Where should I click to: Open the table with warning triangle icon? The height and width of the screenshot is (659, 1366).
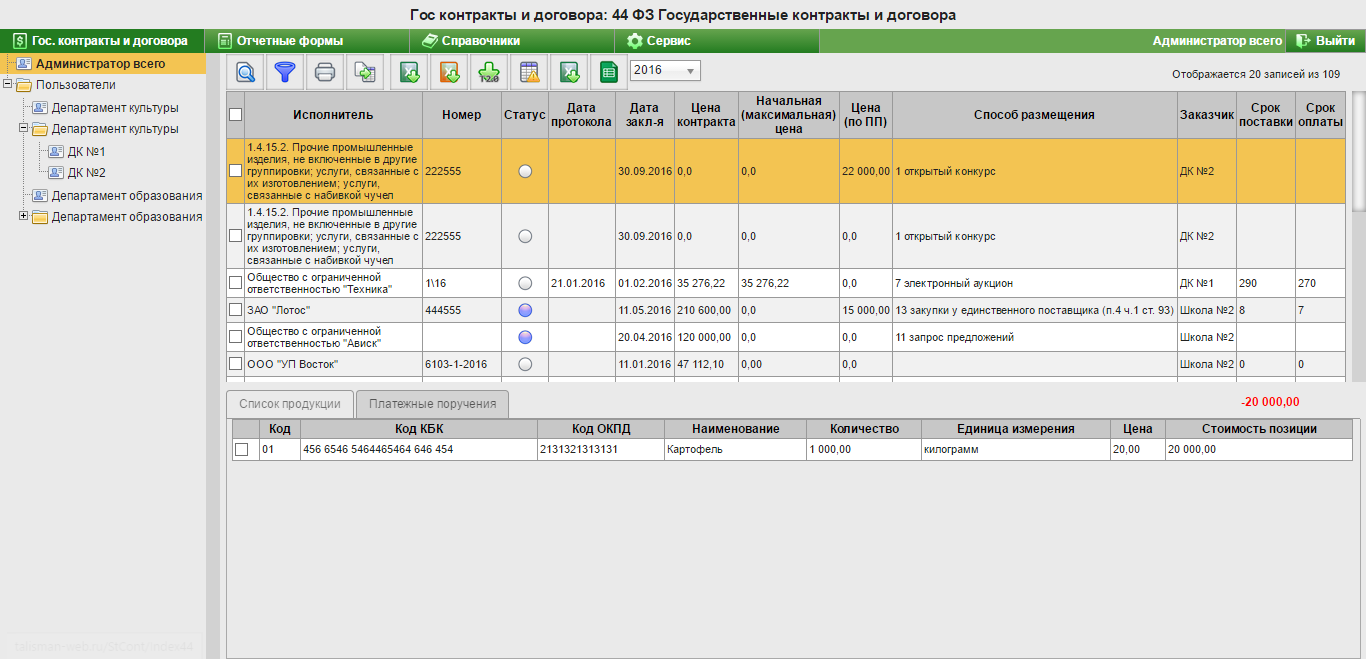pyautogui.click(x=529, y=71)
